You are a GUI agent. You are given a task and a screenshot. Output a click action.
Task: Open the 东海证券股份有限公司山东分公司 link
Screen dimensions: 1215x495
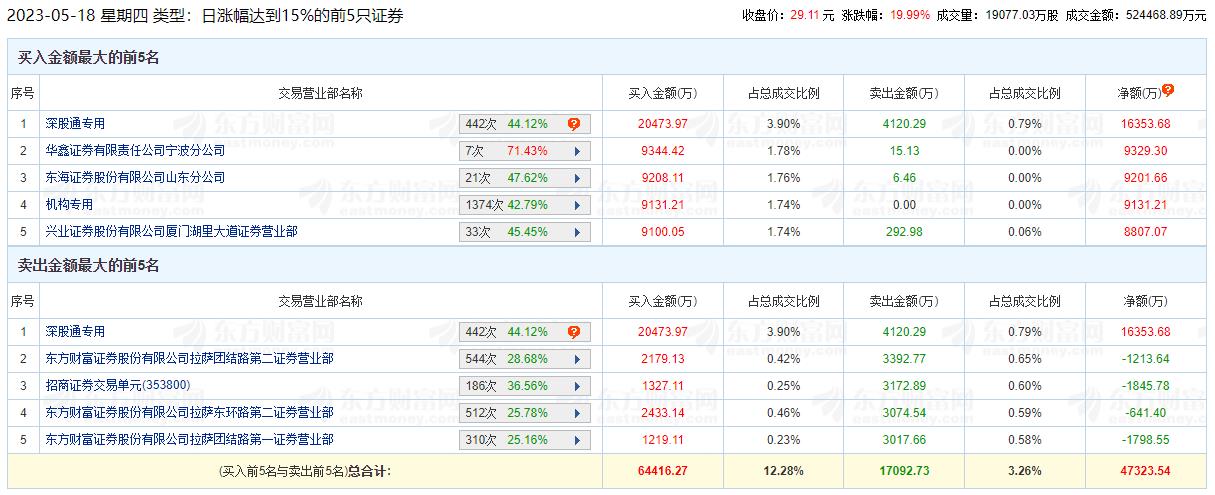pyautogui.click(x=135, y=178)
